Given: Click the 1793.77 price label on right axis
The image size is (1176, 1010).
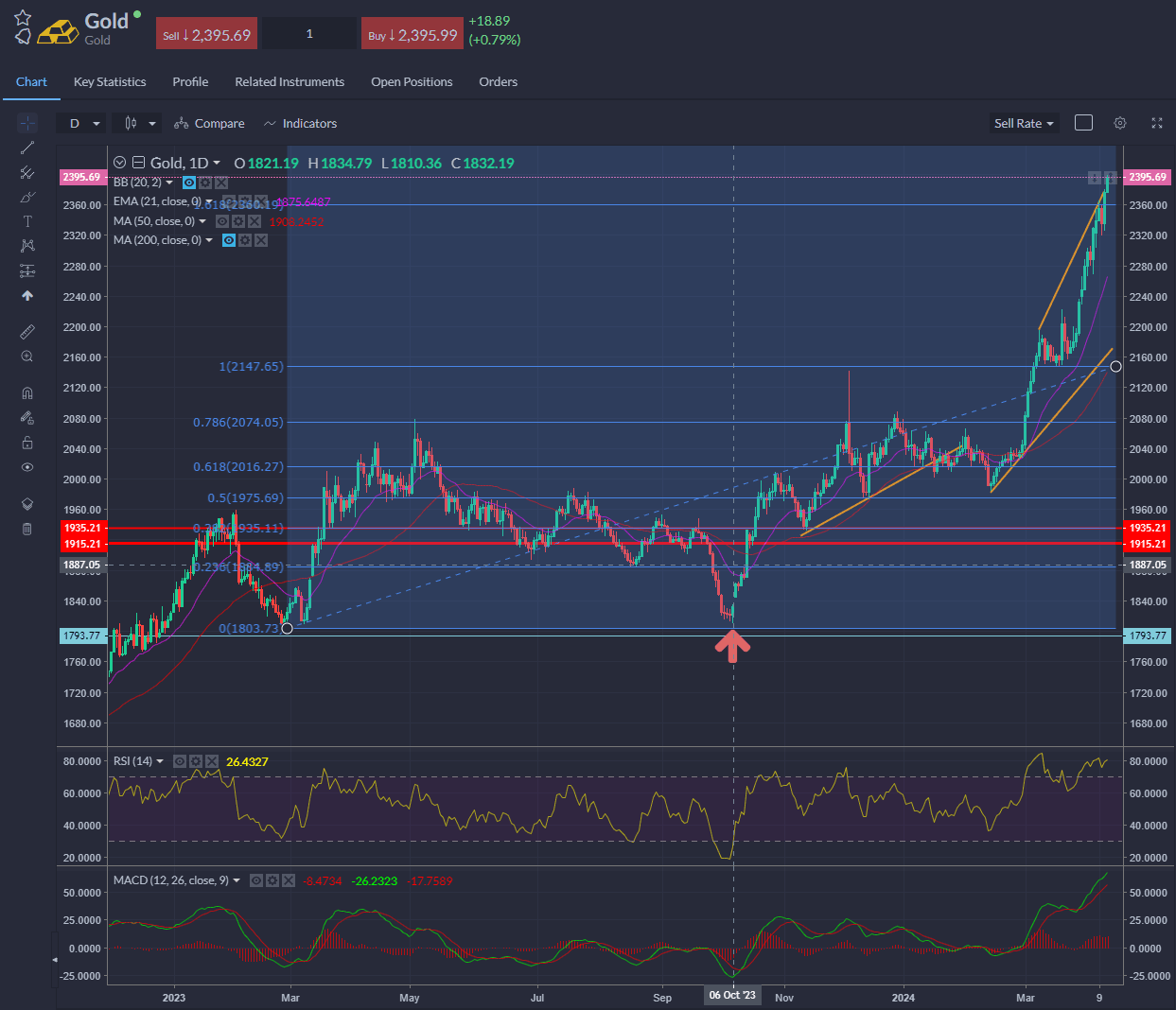Looking at the screenshot, I should pyautogui.click(x=1147, y=636).
